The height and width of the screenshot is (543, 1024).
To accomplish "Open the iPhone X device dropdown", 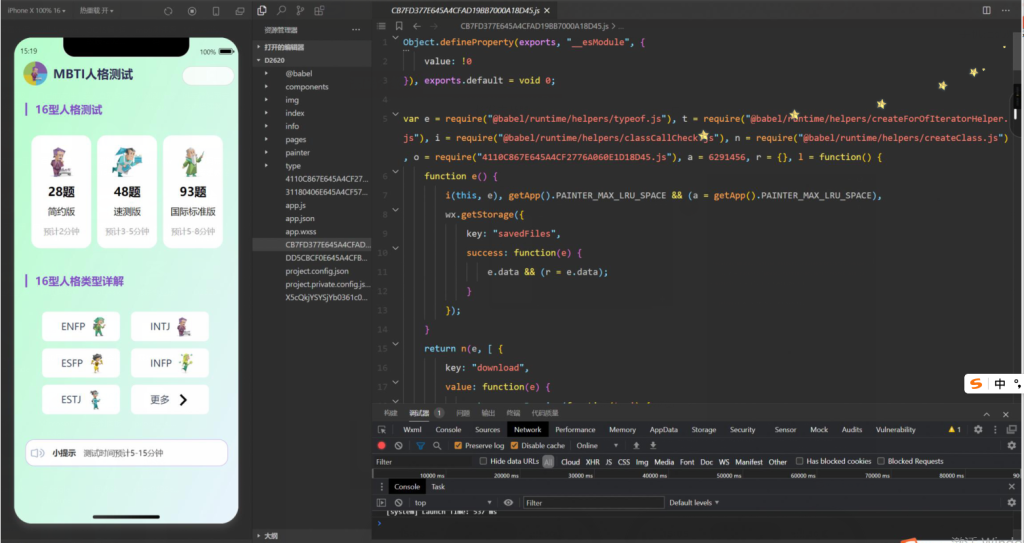I will click(x=36, y=10).
